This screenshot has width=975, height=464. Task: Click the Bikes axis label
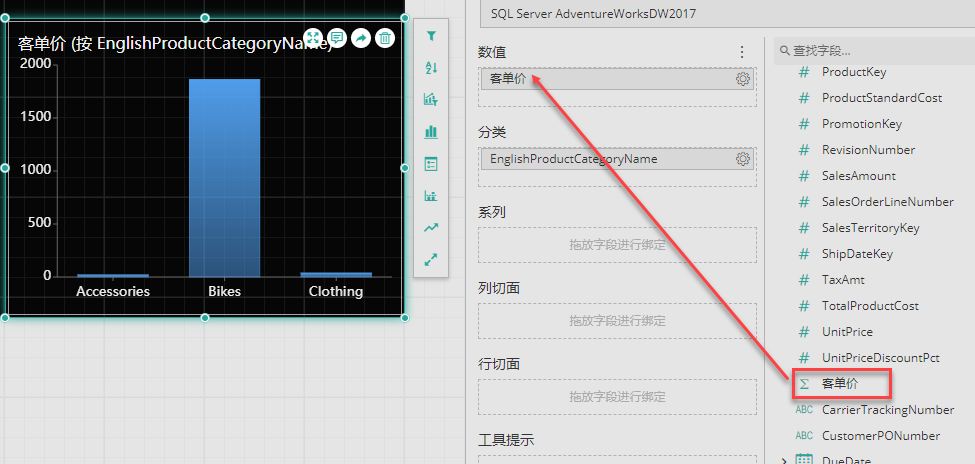tap(224, 291)
